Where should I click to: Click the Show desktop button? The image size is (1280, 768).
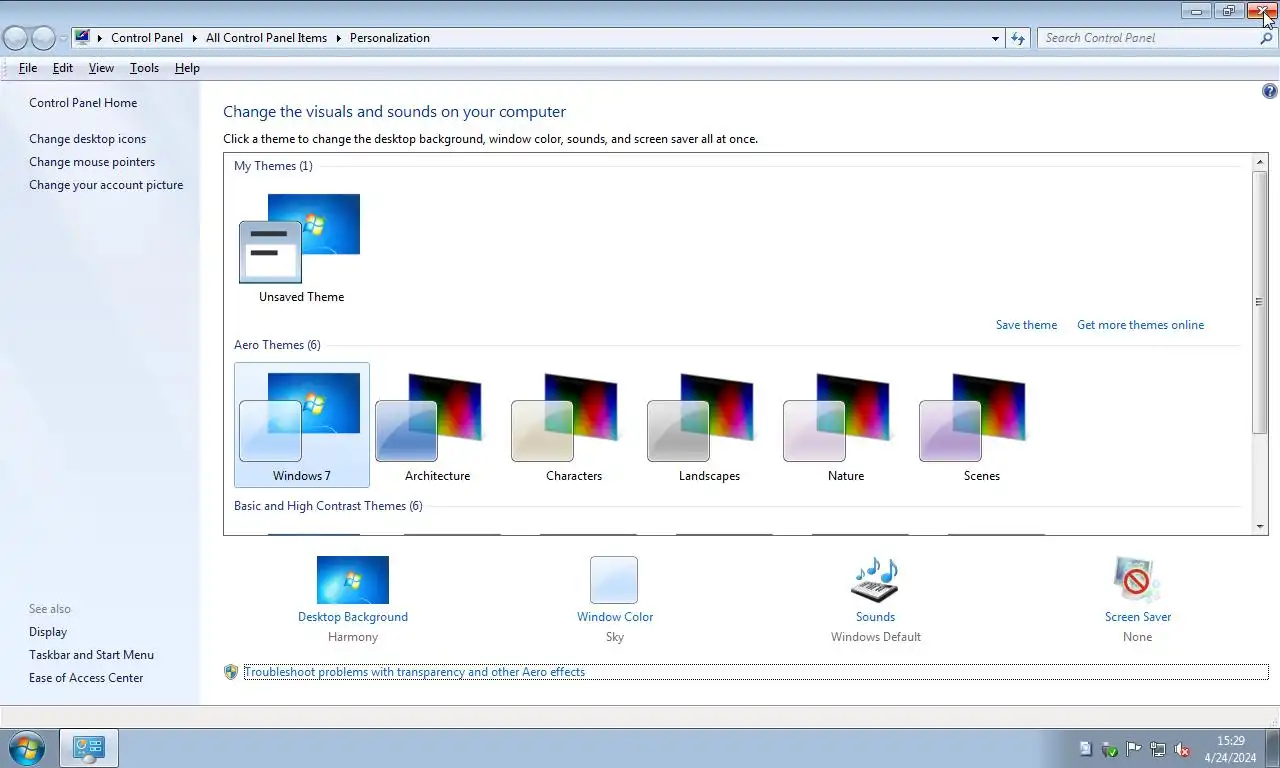[x=1272, y=748]
